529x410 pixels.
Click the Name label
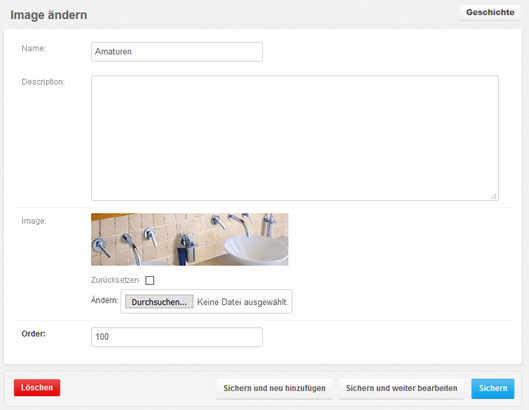tap(34, 48)
